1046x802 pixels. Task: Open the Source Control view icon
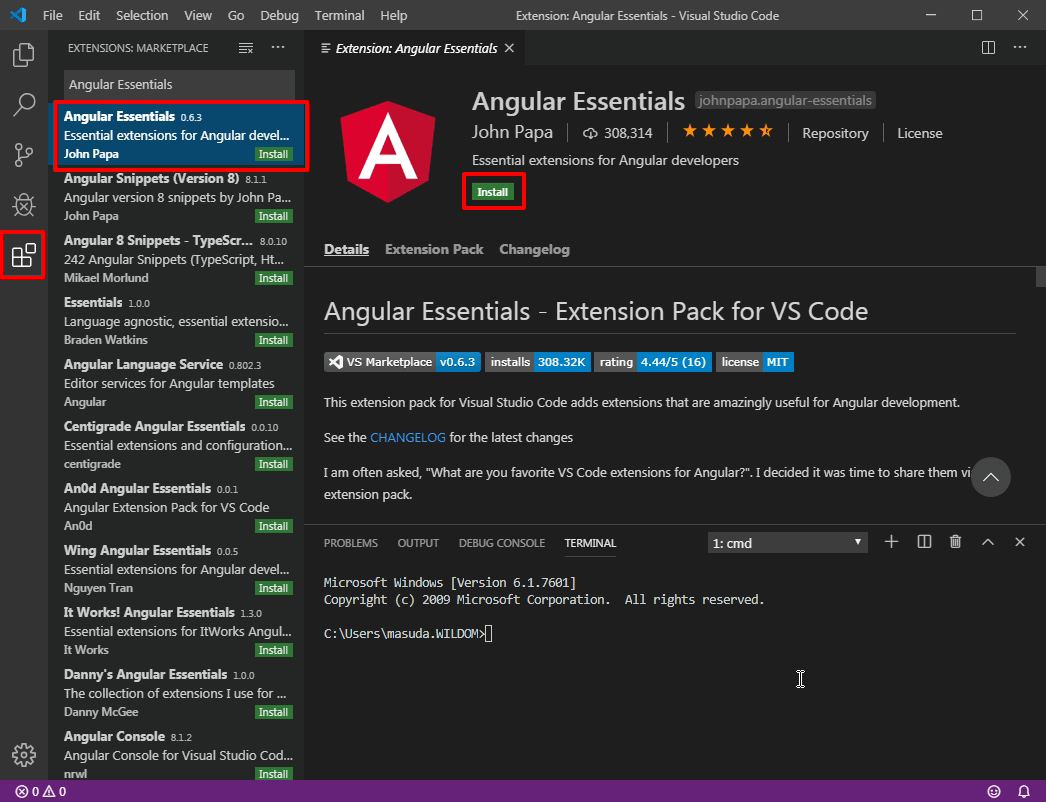click(23, 155)
